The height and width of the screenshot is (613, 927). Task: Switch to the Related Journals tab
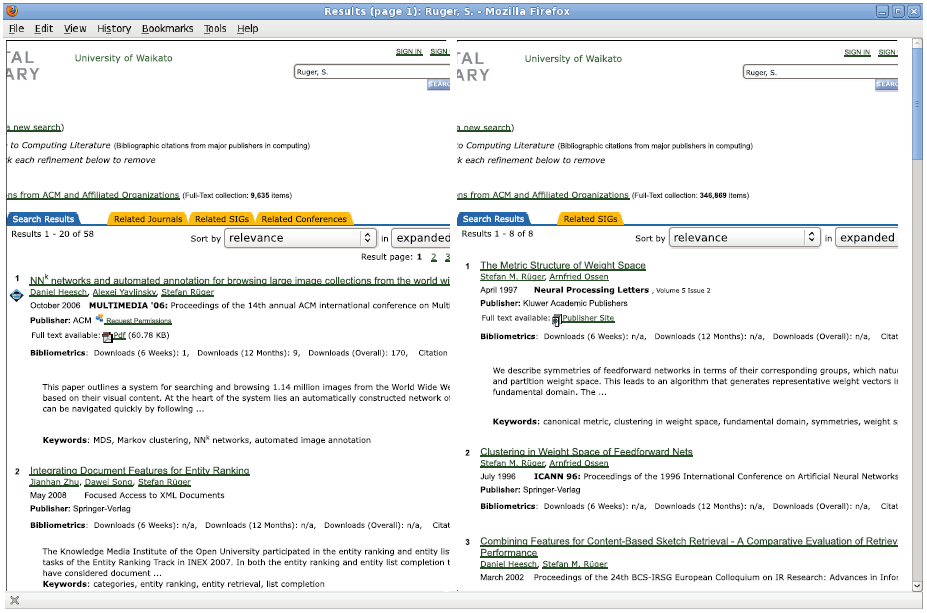[x=148, y=219]
